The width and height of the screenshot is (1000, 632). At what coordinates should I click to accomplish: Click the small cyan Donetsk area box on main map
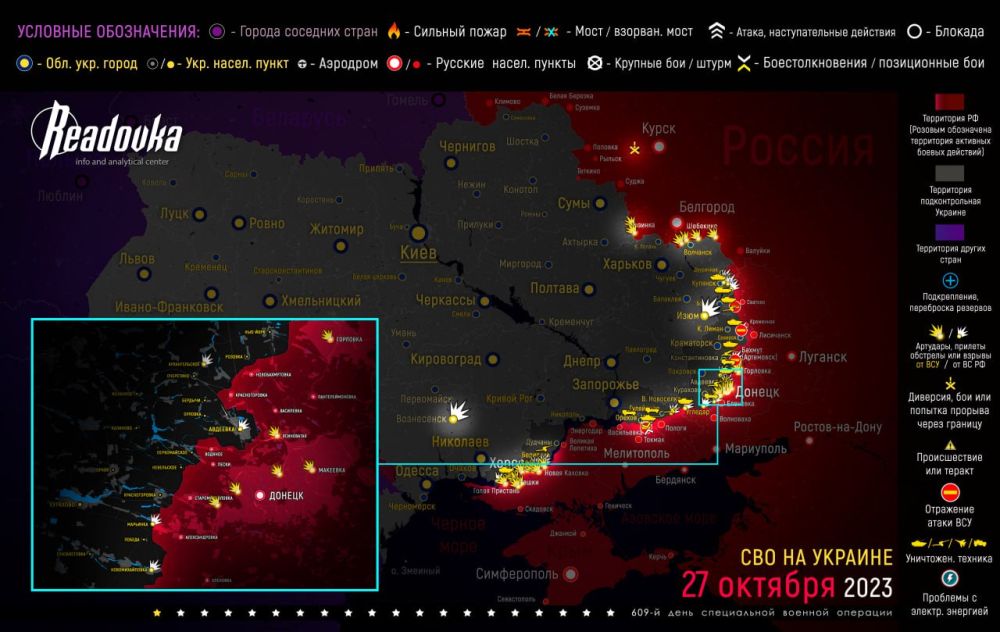720,386
